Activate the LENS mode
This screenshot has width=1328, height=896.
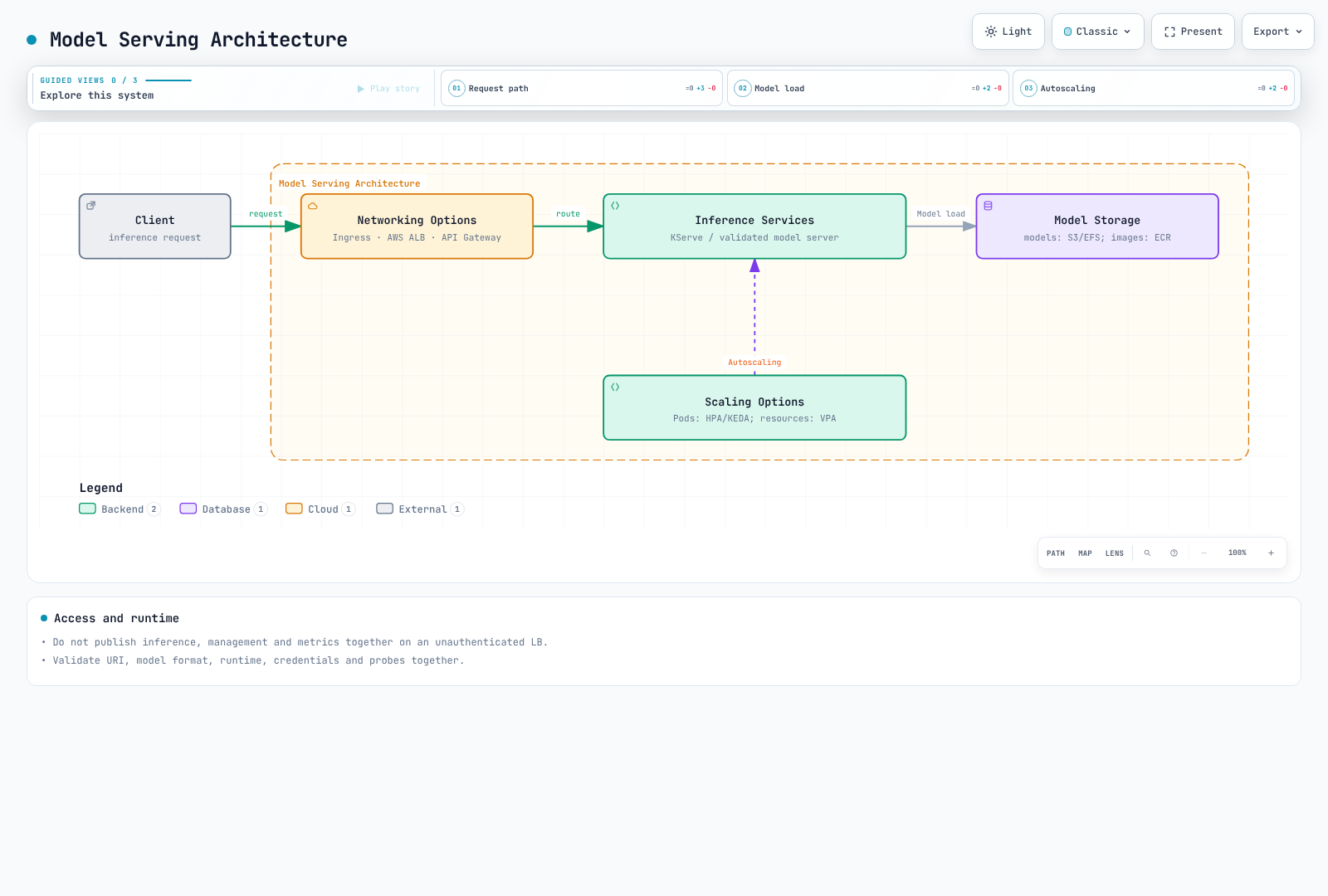tap(1115, 553)
